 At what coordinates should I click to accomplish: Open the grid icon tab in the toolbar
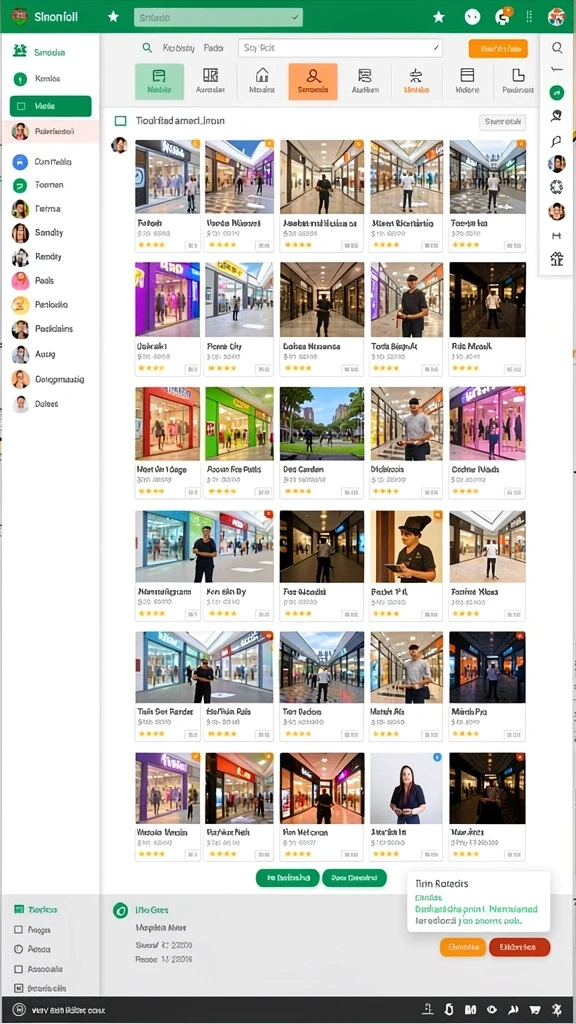pos(210,82)
